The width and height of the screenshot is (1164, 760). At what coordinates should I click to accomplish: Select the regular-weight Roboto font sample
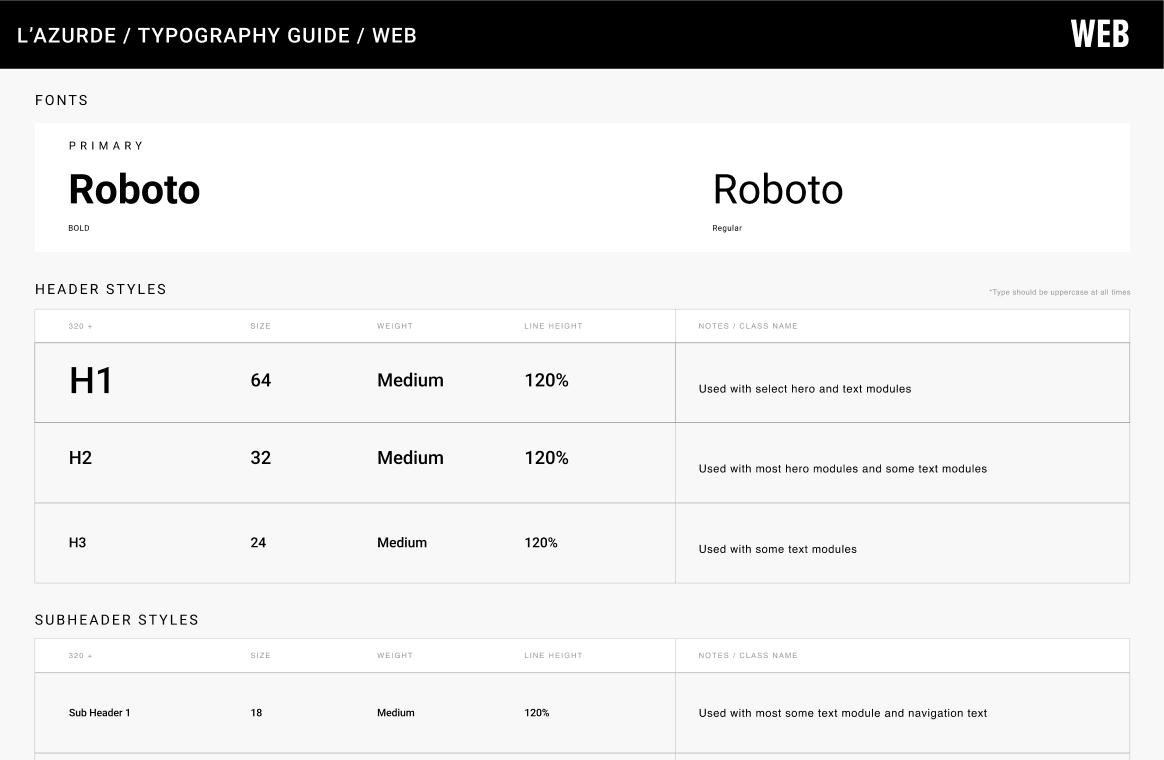pos(777,190)
